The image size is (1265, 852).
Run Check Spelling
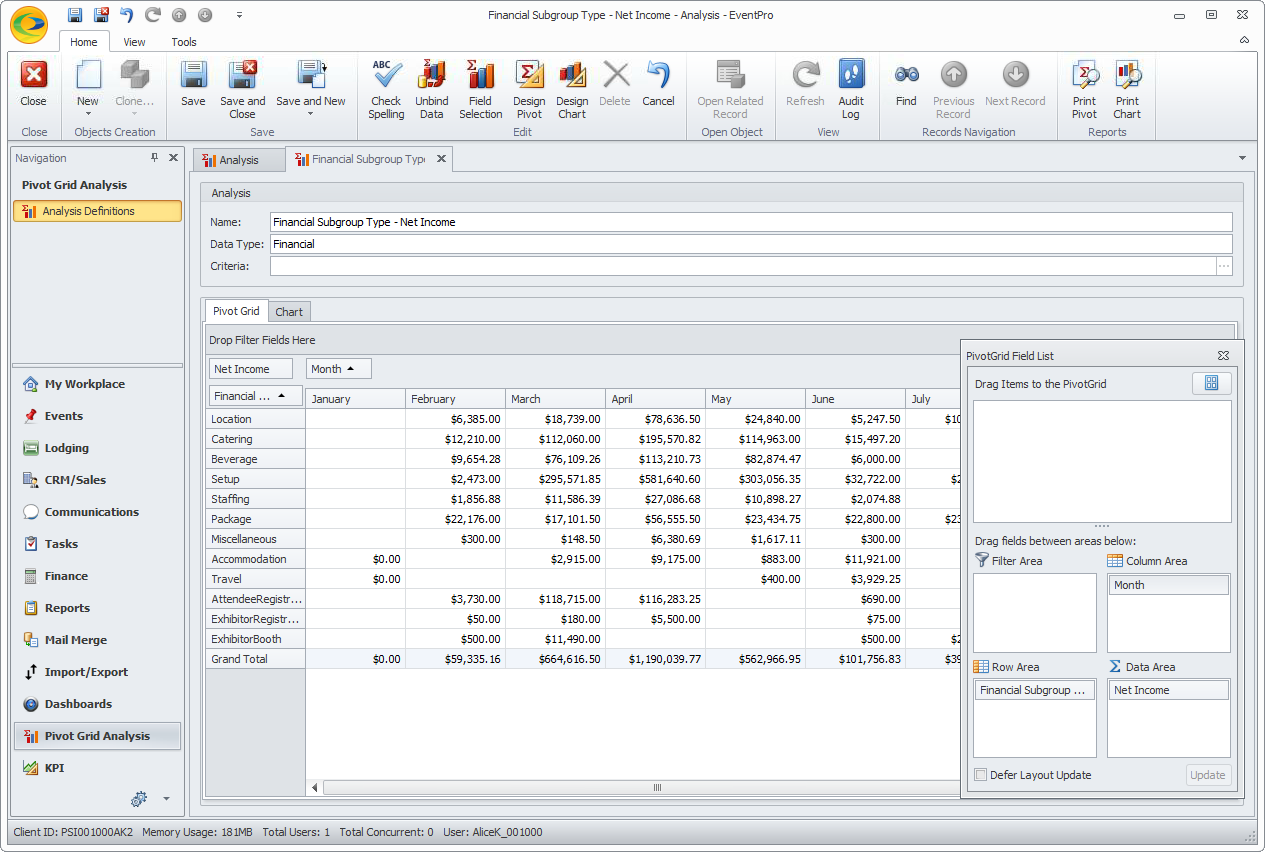[386, 89]
